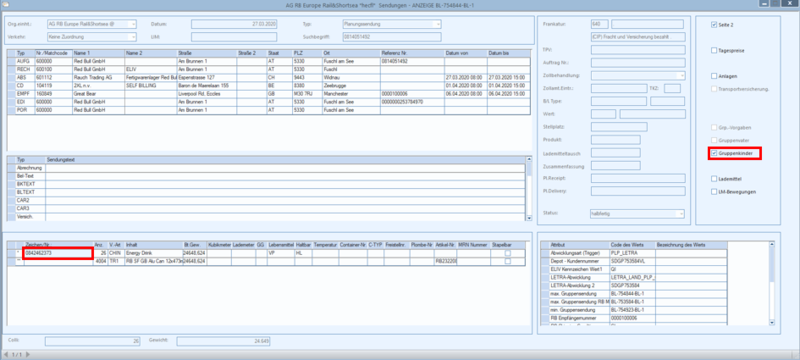Click the RB SF GB Alu Can content cell
Viewport: 800px width, 360px height.
click(154, 261)
